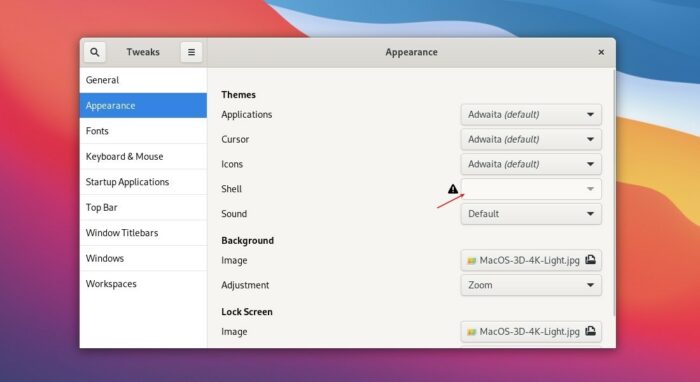Click the file picker icon for Background image
Screen dimensions: 700x382
pyautogui.click(x=590, y=260)
